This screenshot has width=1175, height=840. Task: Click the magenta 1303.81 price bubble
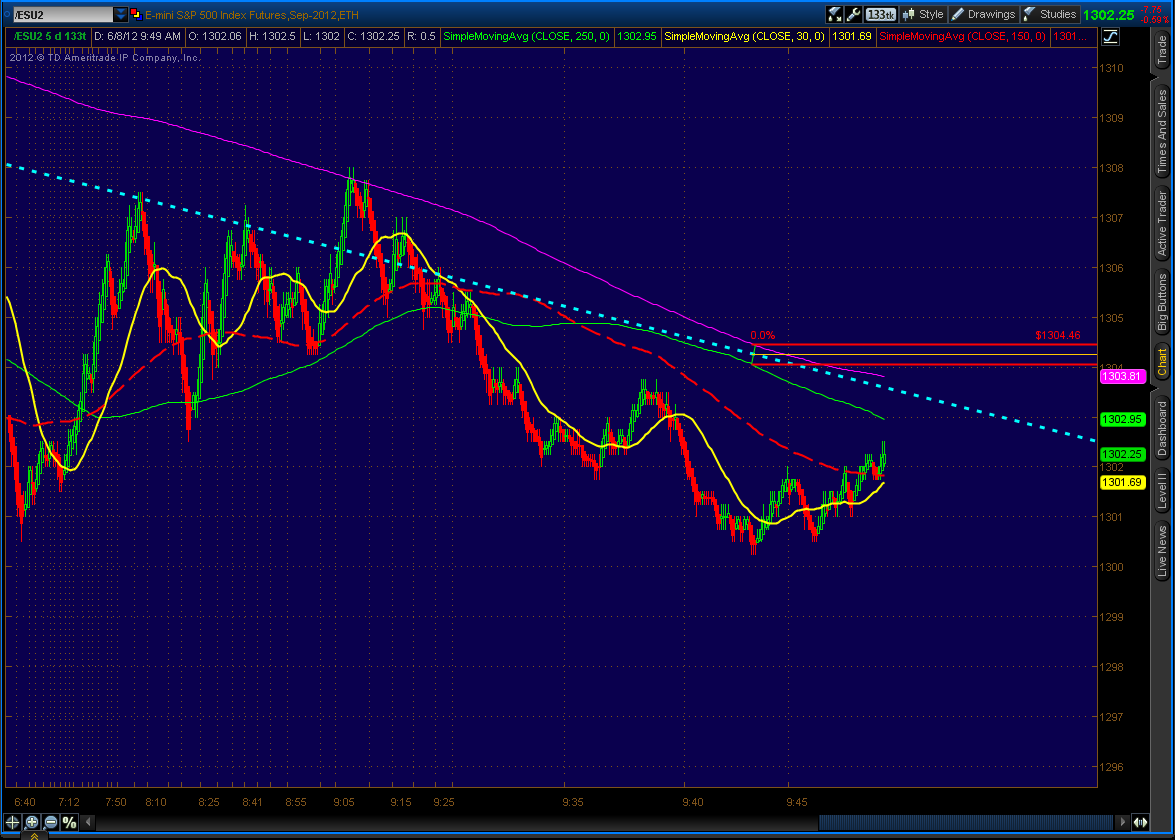[x=1122, y=376]
